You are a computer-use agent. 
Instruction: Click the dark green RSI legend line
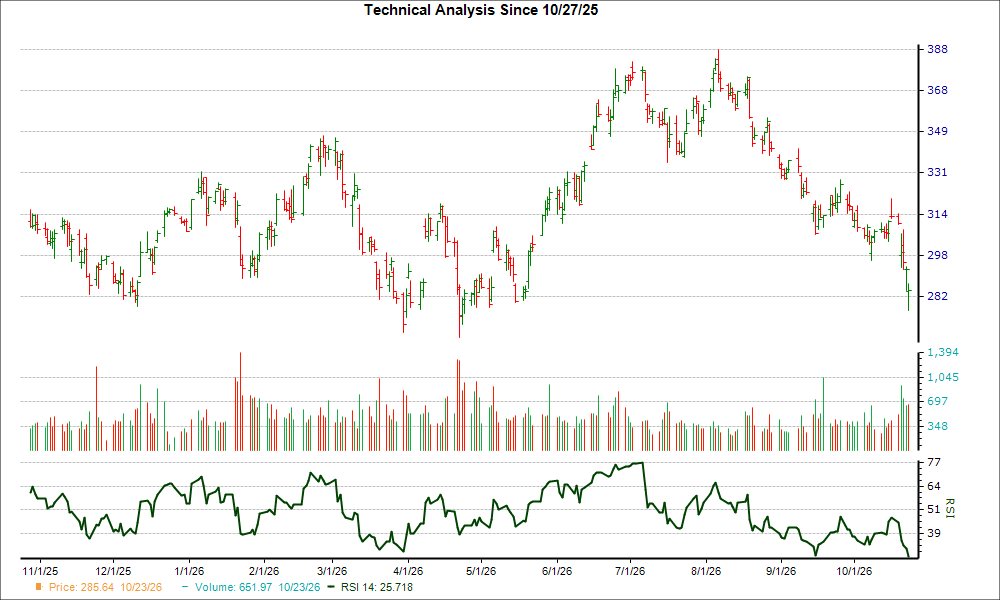[x=330, y=587]
